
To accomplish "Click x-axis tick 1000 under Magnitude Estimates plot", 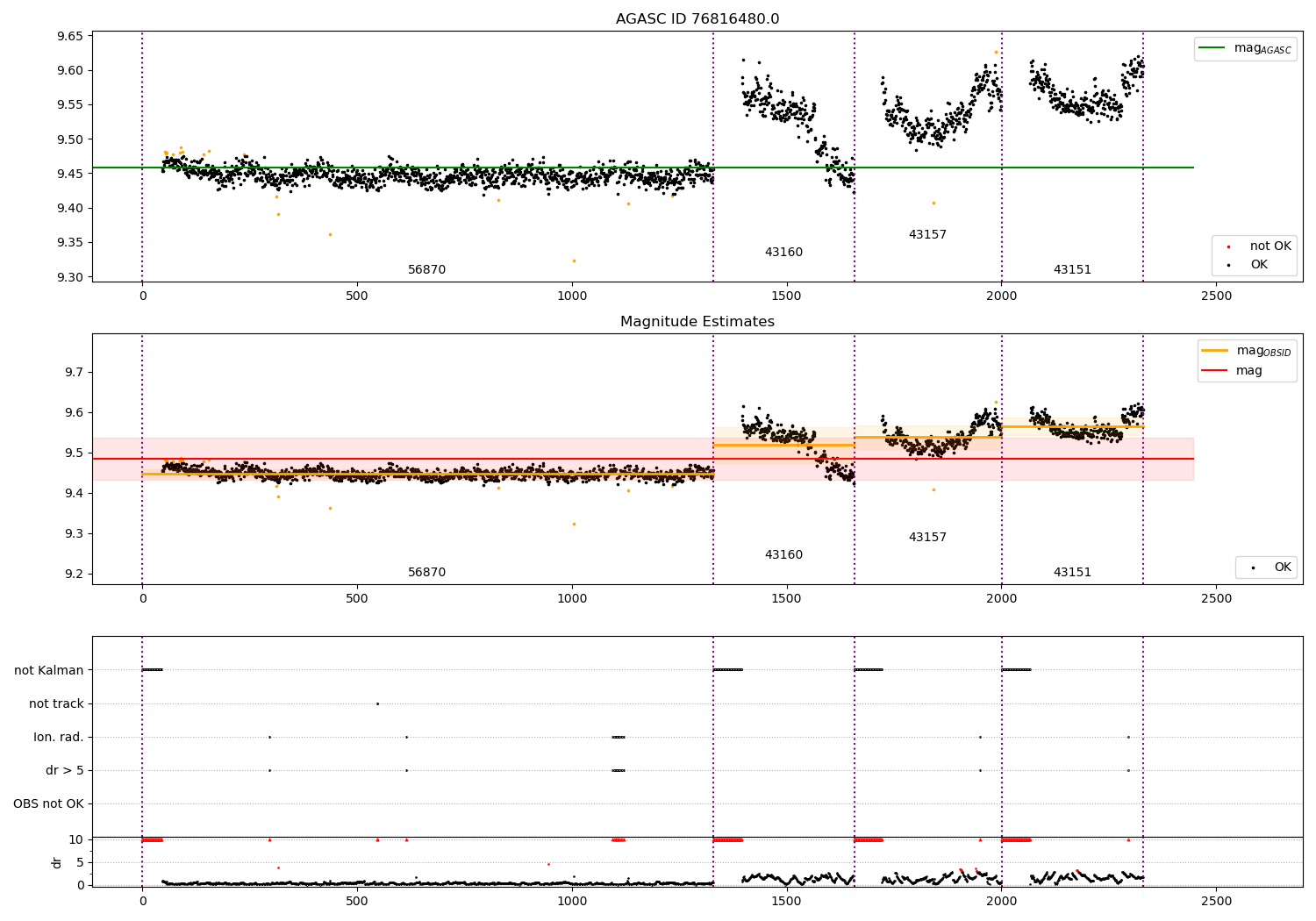I will pos(572,599).
